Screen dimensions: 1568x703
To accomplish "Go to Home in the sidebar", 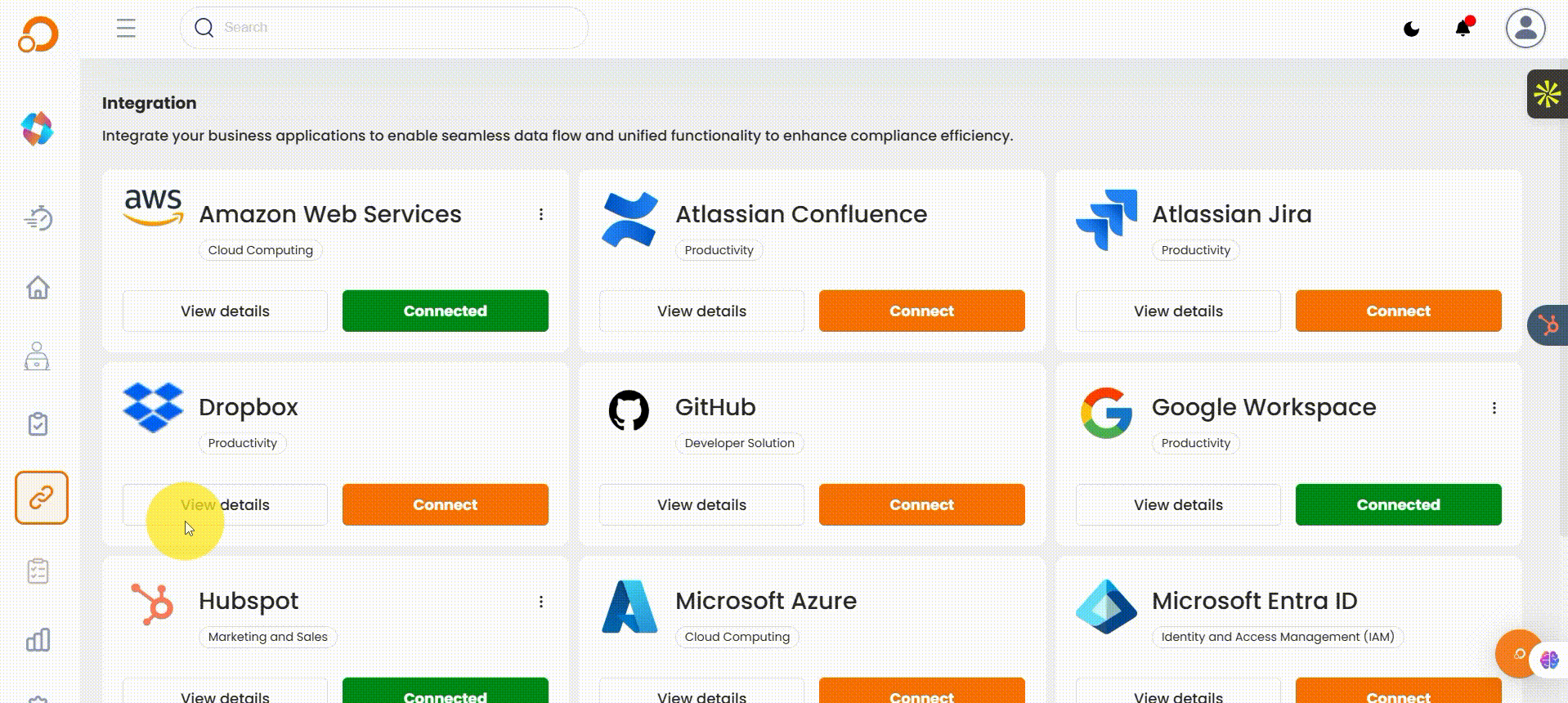I will pos(38,288).
